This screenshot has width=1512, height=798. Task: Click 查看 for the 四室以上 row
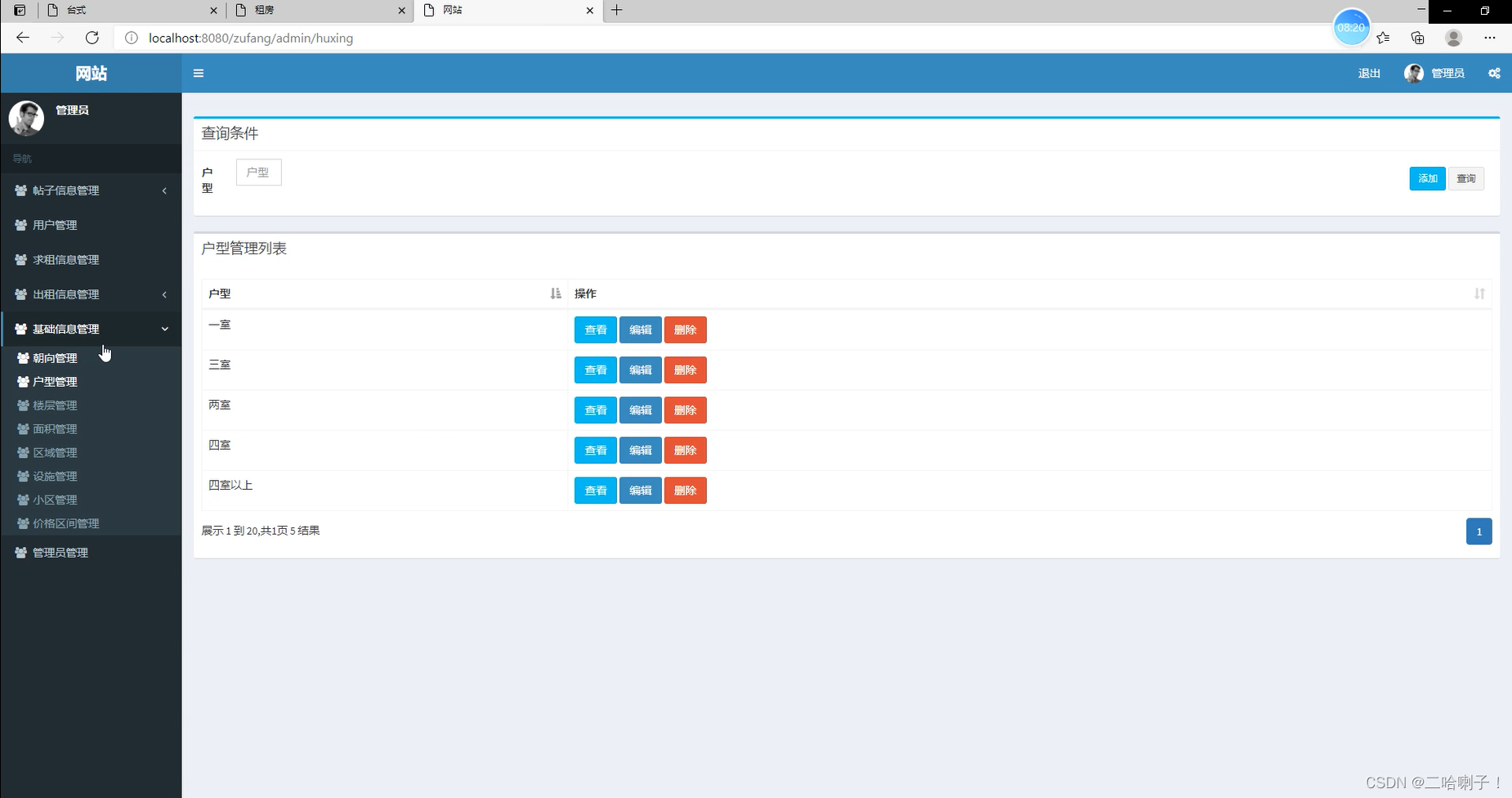(x=596, y=491)
